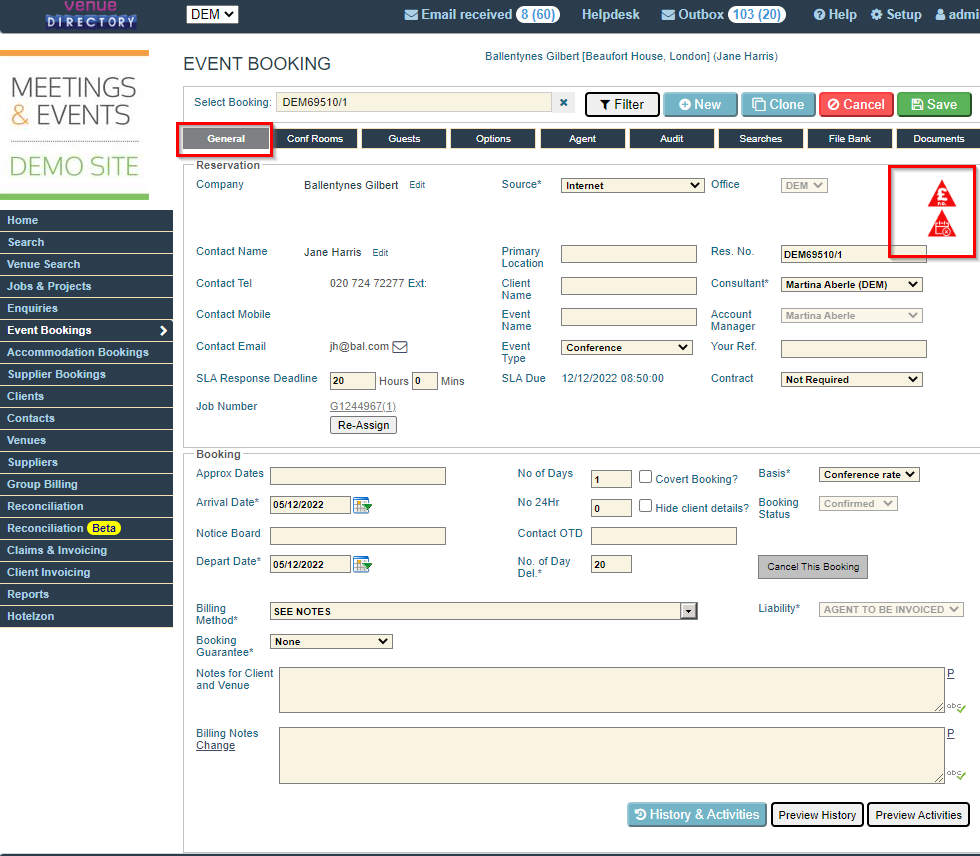Switch to the General tab
Screen dimensions: 980x856
226,139
